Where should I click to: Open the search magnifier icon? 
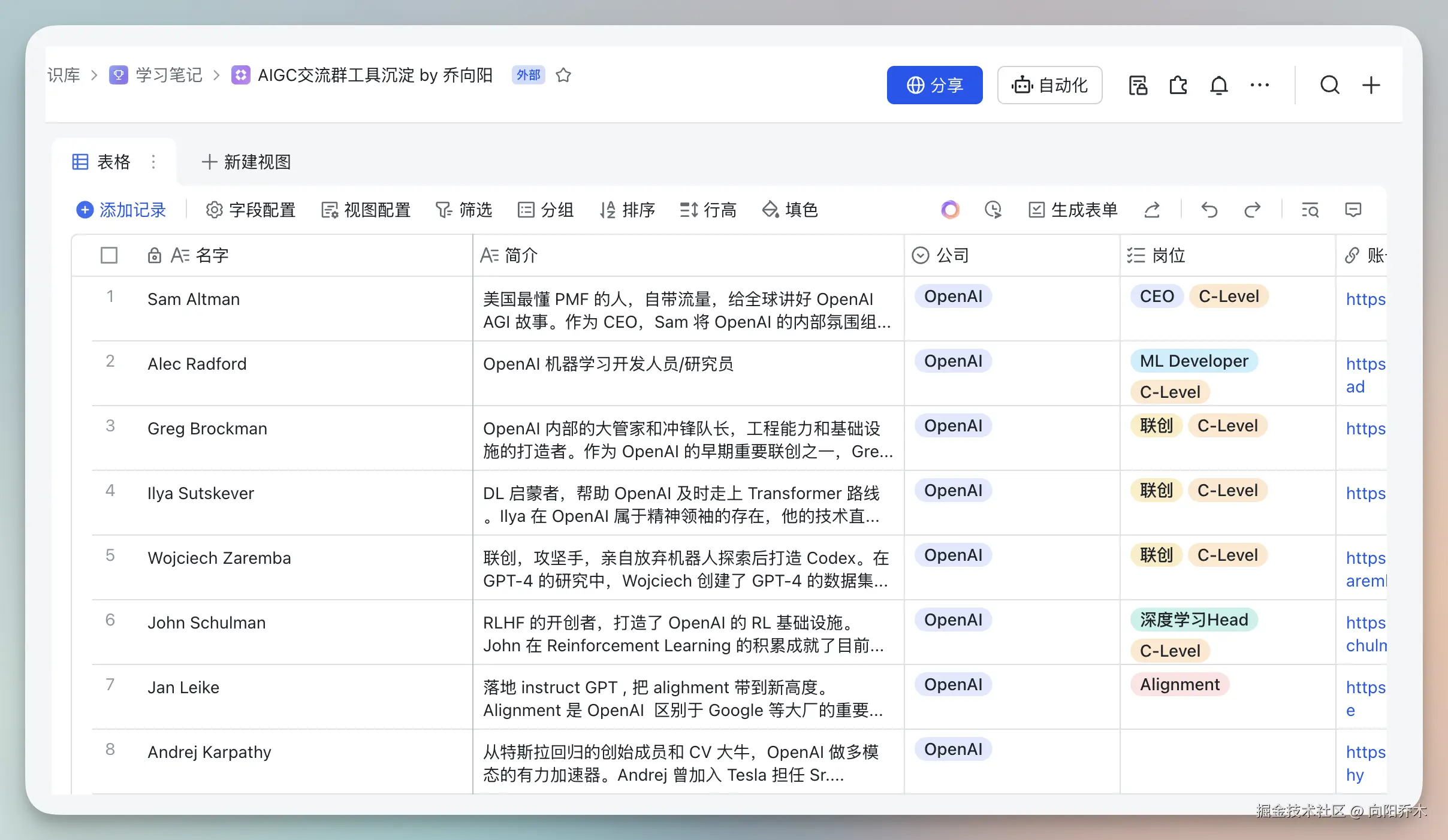click(x=1329, y=85)
